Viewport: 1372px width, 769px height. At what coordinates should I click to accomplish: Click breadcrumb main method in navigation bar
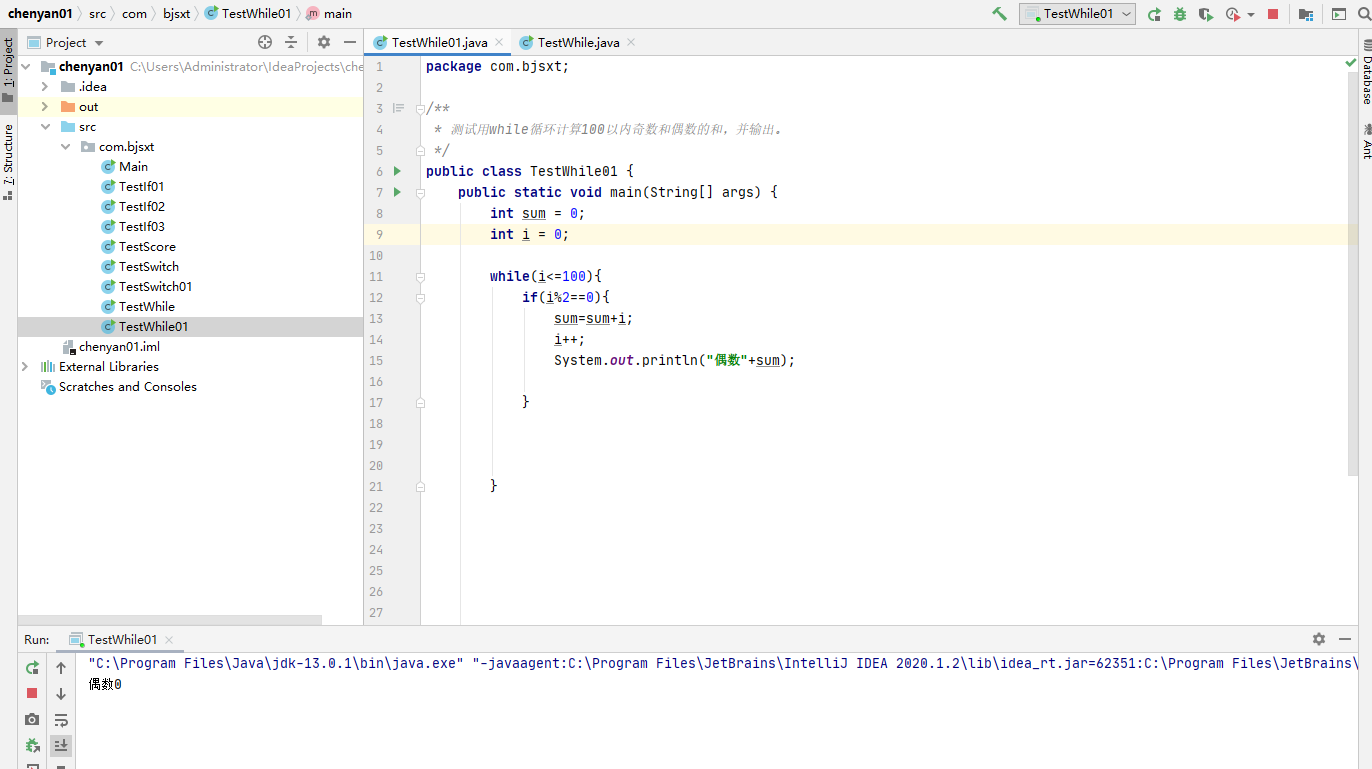click(x=329, y=14)
